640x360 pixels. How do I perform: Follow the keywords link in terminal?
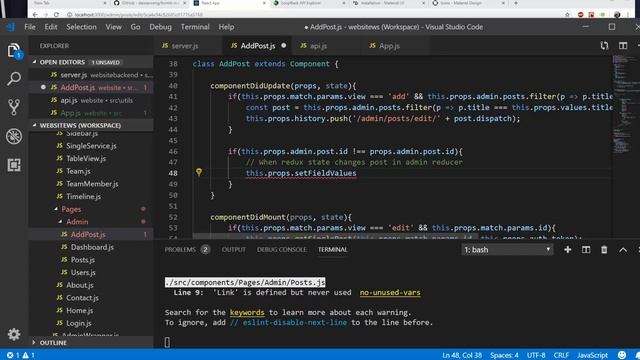tap(247, 312)
